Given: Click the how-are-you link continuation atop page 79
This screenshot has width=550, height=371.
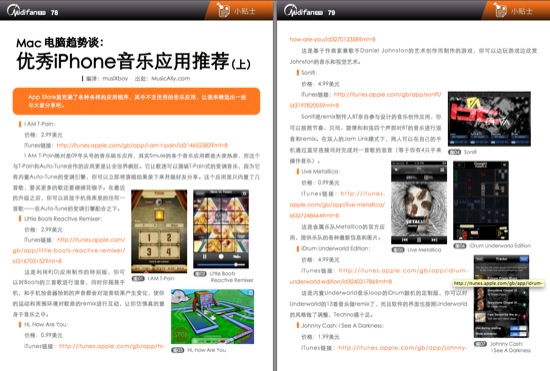Looking at the screenshot, I should 332,39.
